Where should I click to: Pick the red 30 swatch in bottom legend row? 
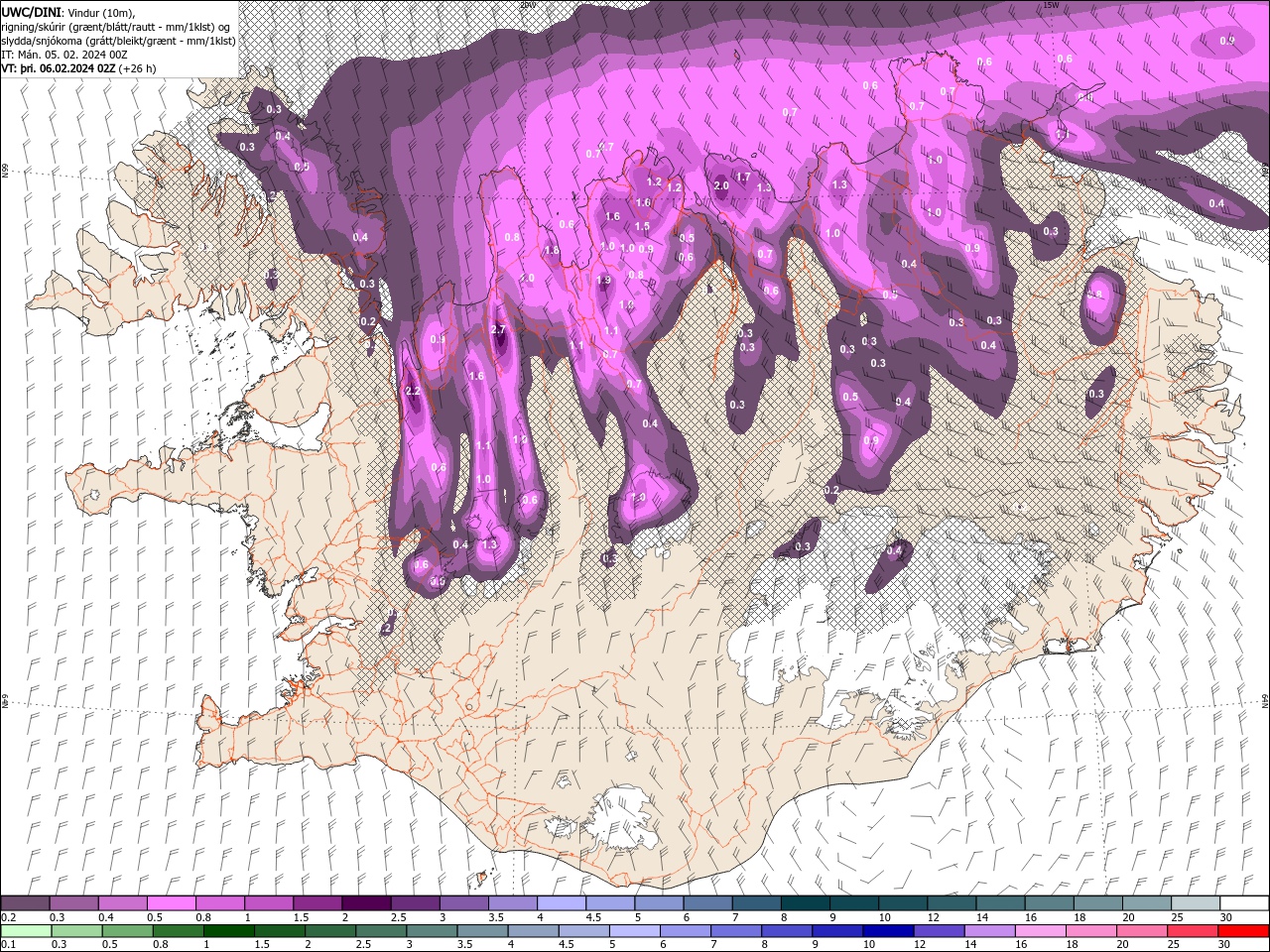[1243, 931]
